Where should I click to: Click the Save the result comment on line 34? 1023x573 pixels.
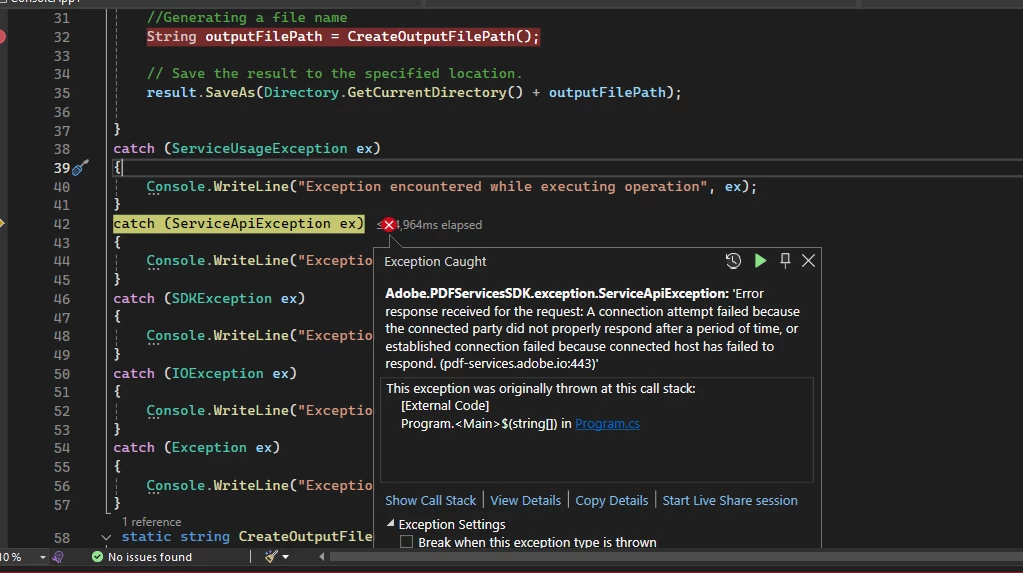[334, 74]
